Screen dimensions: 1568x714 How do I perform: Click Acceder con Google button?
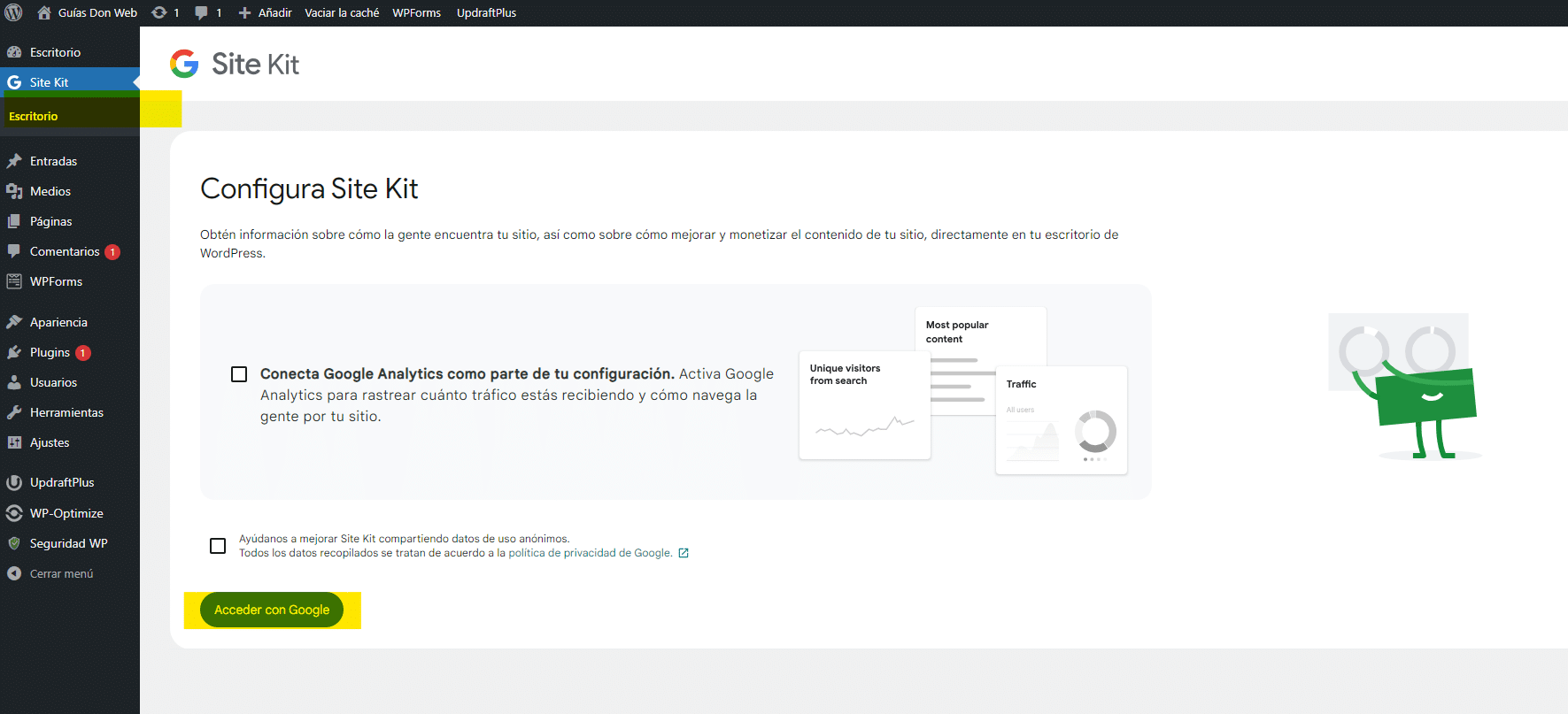click(x=272, y=610)
